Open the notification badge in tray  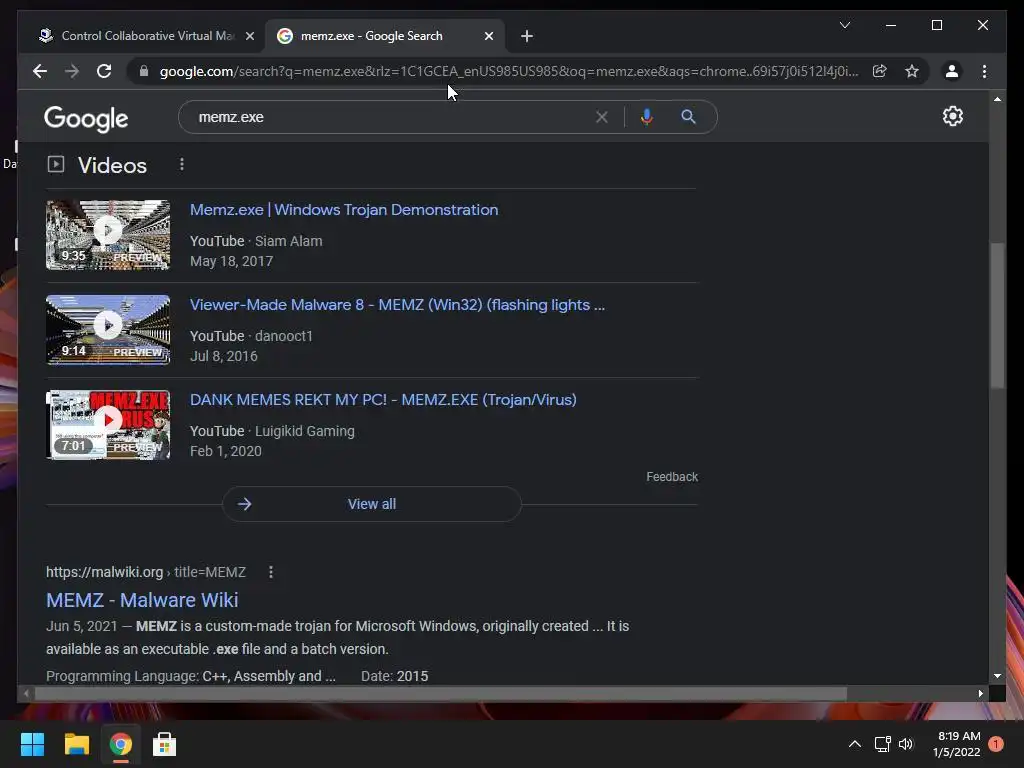tap(995, 744)
